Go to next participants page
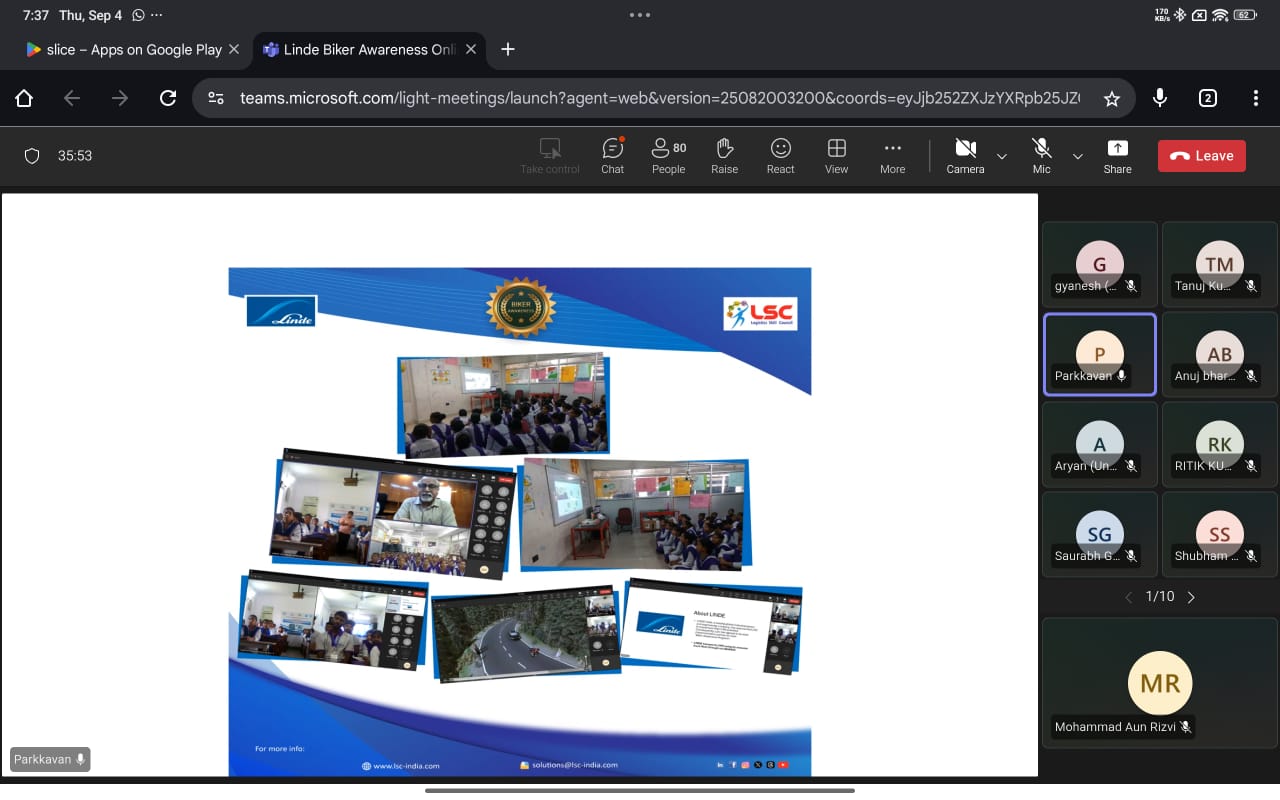This screenshot has width=1280, height=800. click(x=1191, y=597)
